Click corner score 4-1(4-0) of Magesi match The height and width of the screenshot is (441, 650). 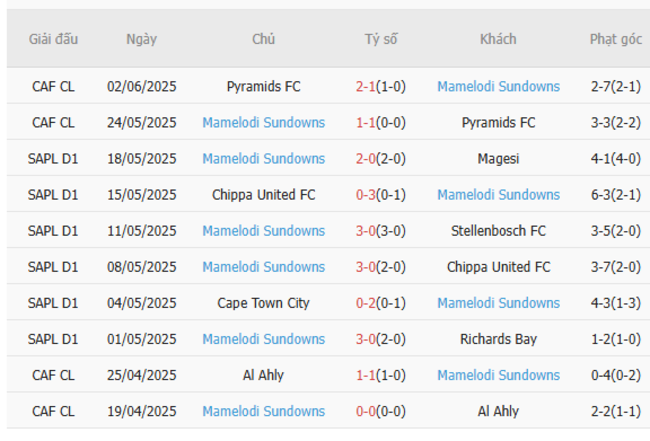pos(615,159)
